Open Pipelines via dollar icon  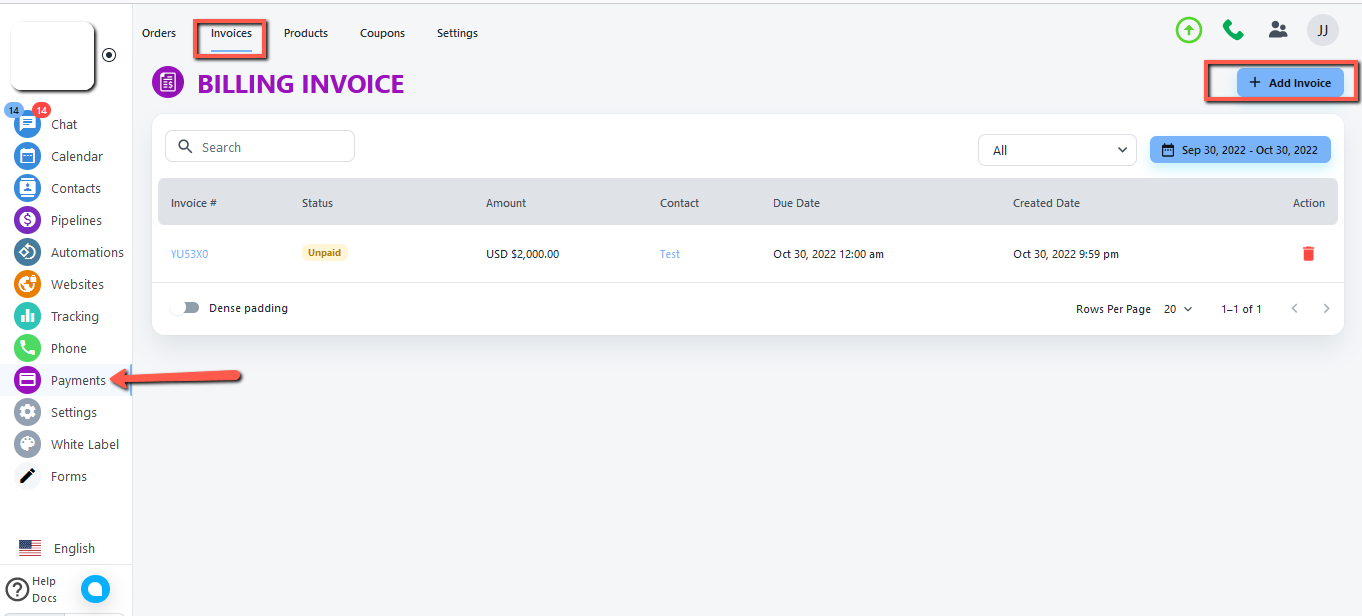[x=28, y=220]
